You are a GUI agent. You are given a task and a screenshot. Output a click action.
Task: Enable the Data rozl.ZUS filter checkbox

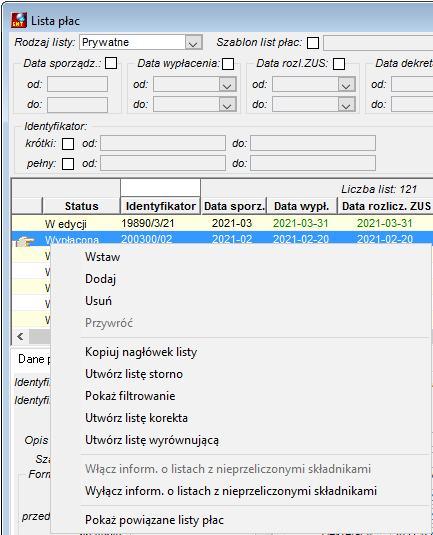(x=339, y=64)
